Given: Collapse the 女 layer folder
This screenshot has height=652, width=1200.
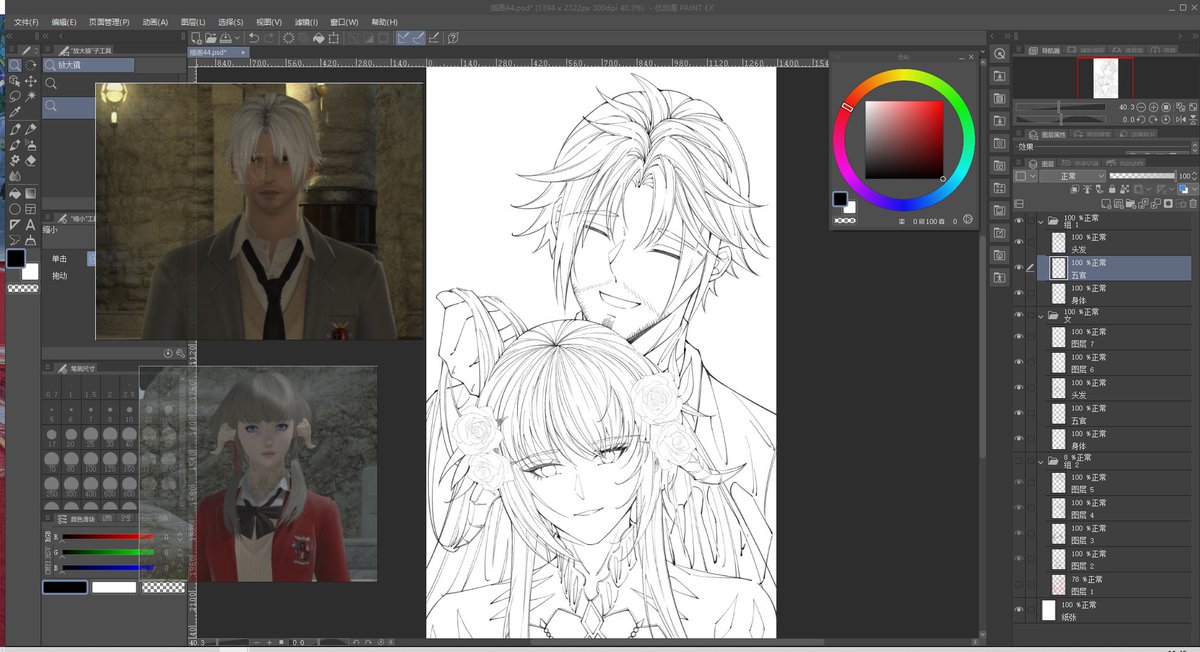Looking at the screenshot, I should click(x=1041, y=316).
